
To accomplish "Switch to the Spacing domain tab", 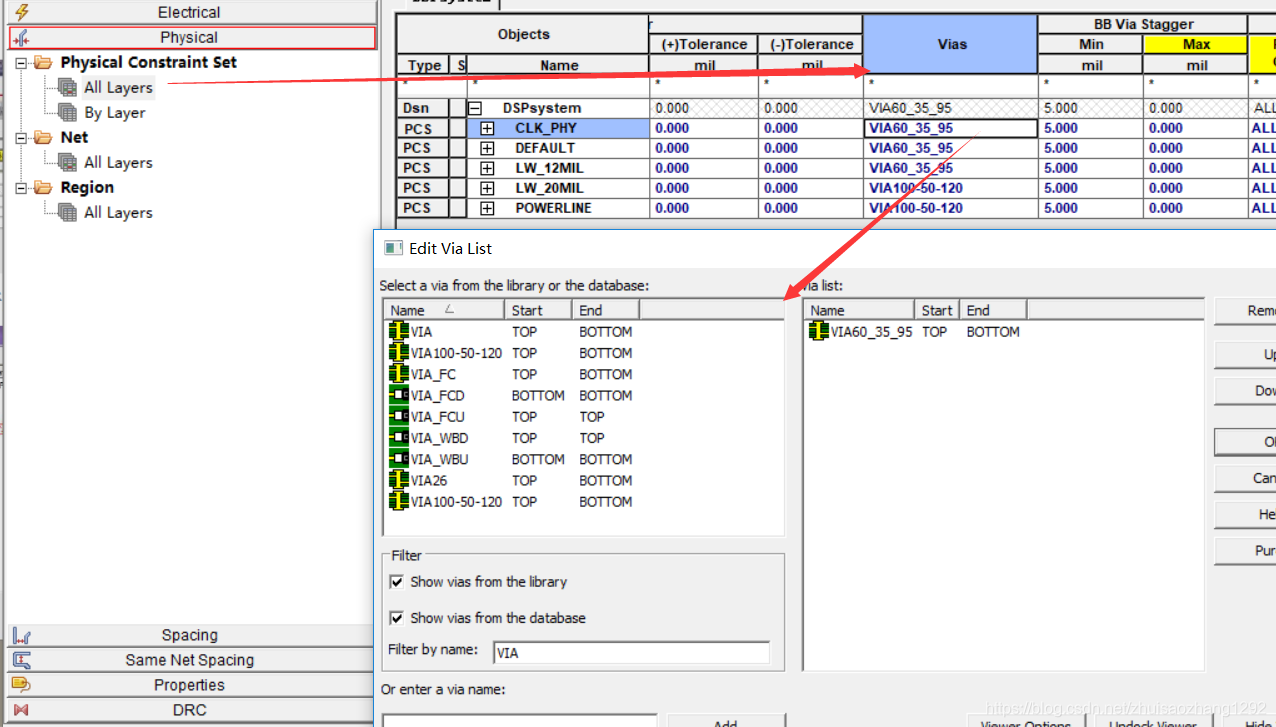I will pos(189,635).
